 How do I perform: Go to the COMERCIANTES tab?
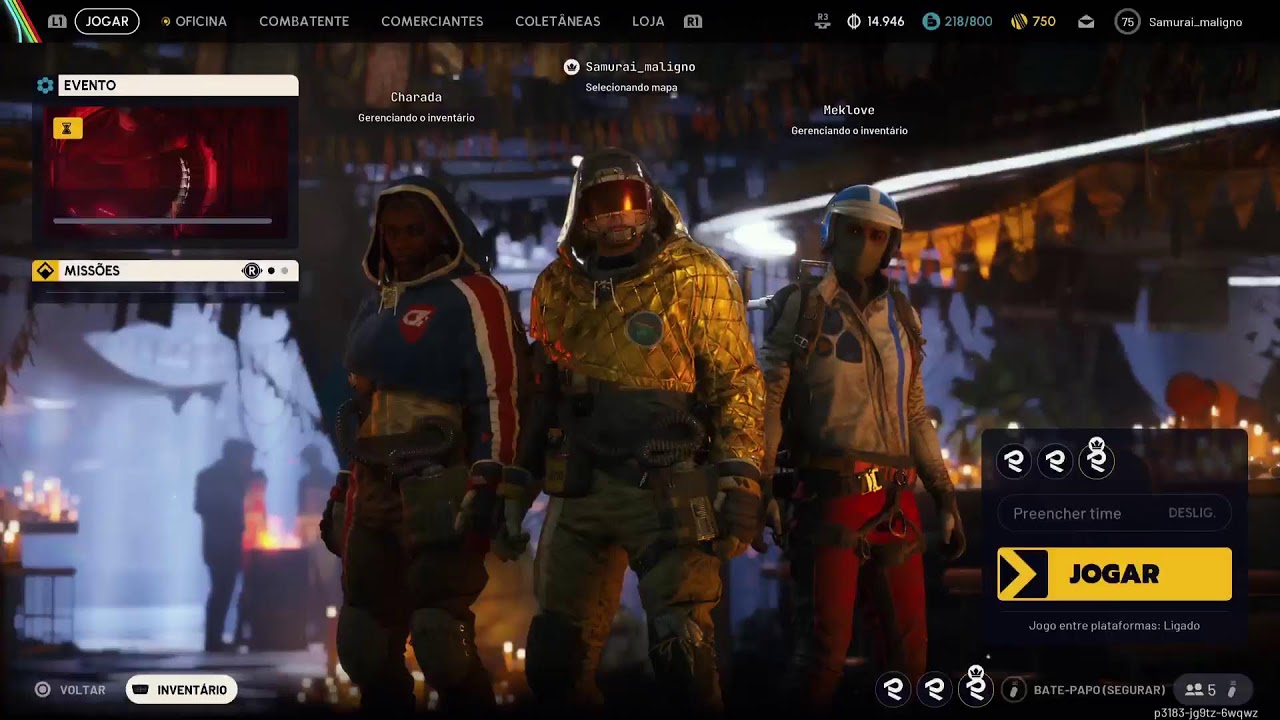[x=432, y=21]
